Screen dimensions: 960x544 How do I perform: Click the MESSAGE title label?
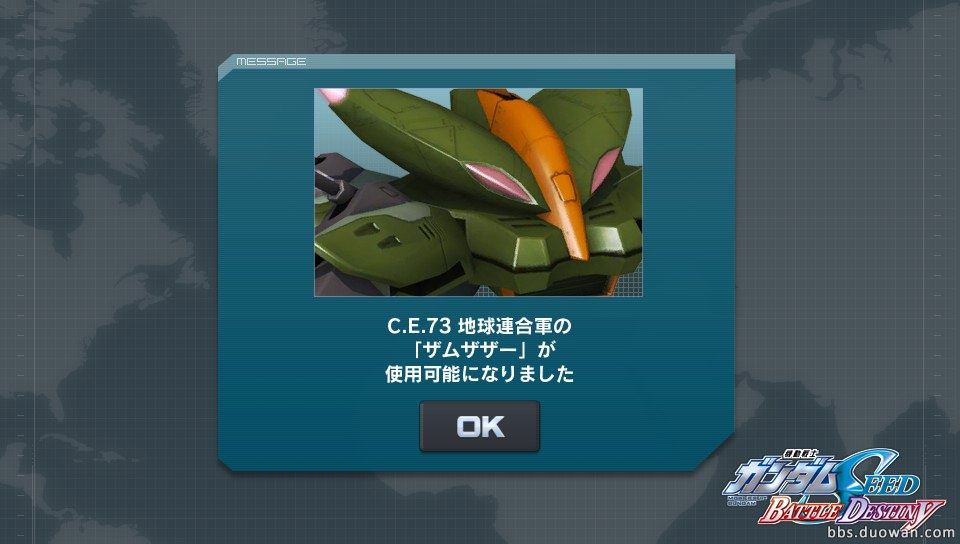coord(271,61)
